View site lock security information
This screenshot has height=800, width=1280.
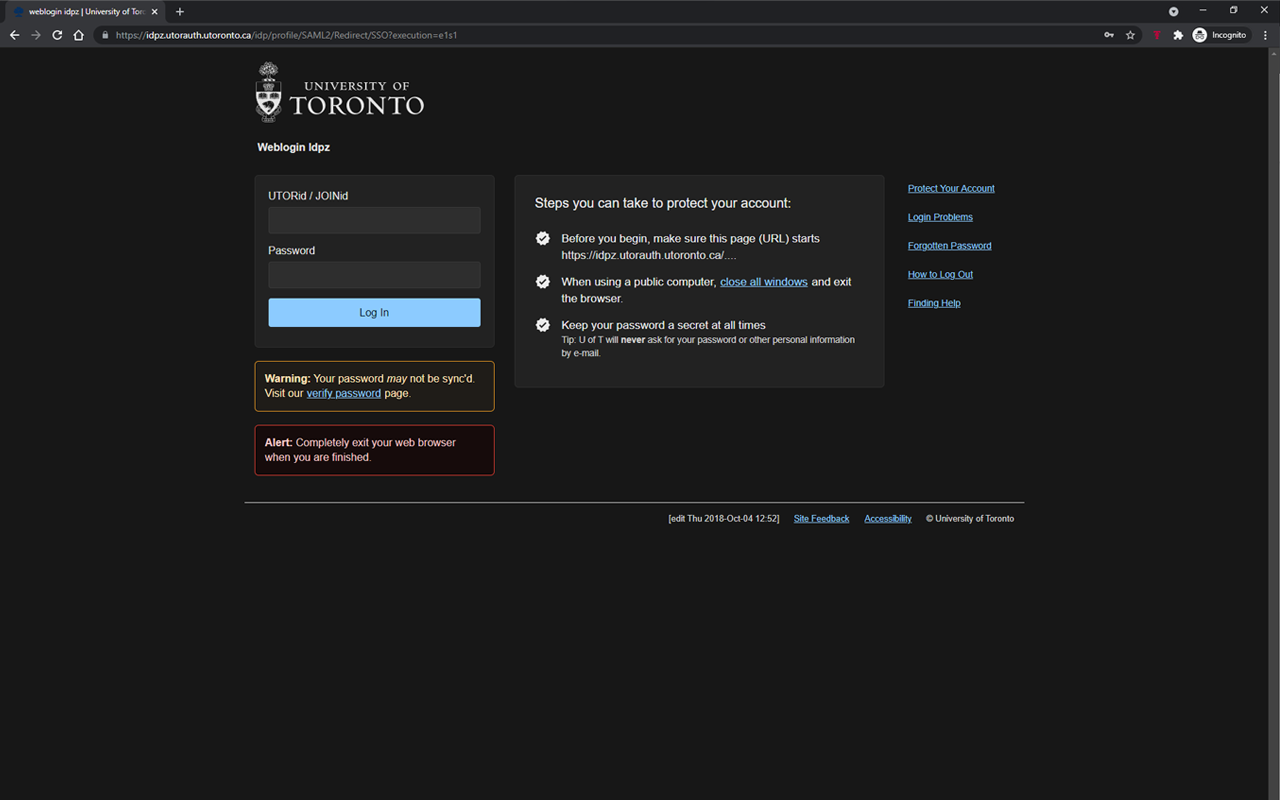pos(104,35)
